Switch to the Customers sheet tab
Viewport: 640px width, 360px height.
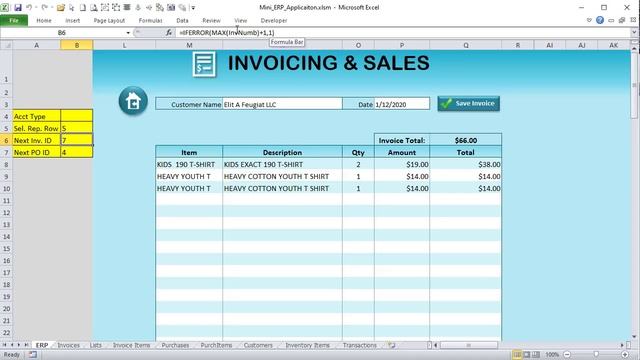(x=258, y=345)
